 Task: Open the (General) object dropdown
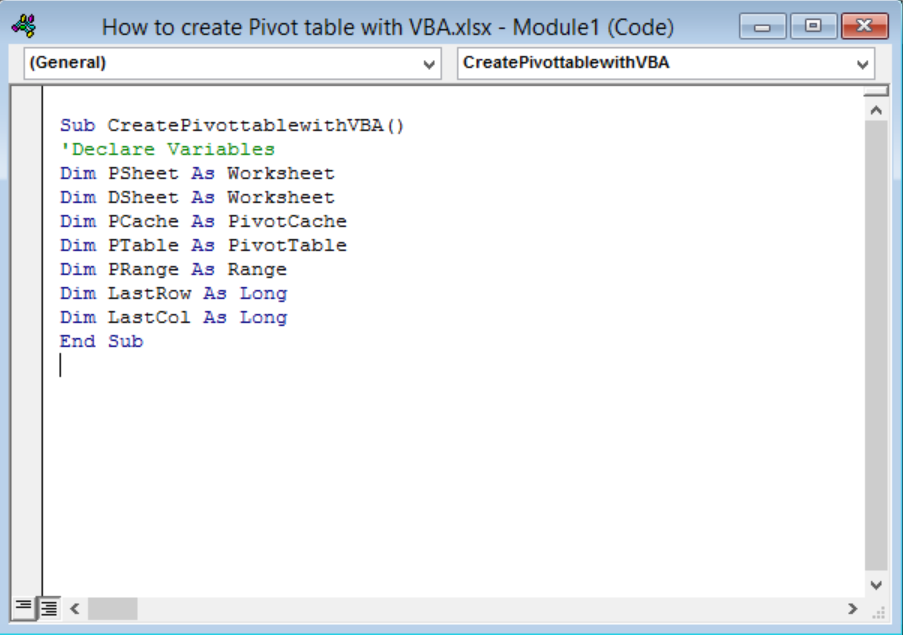tap(430, 63)
